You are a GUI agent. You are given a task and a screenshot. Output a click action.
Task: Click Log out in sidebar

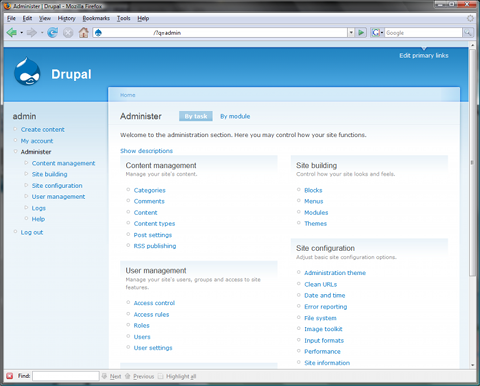(32, 232)
